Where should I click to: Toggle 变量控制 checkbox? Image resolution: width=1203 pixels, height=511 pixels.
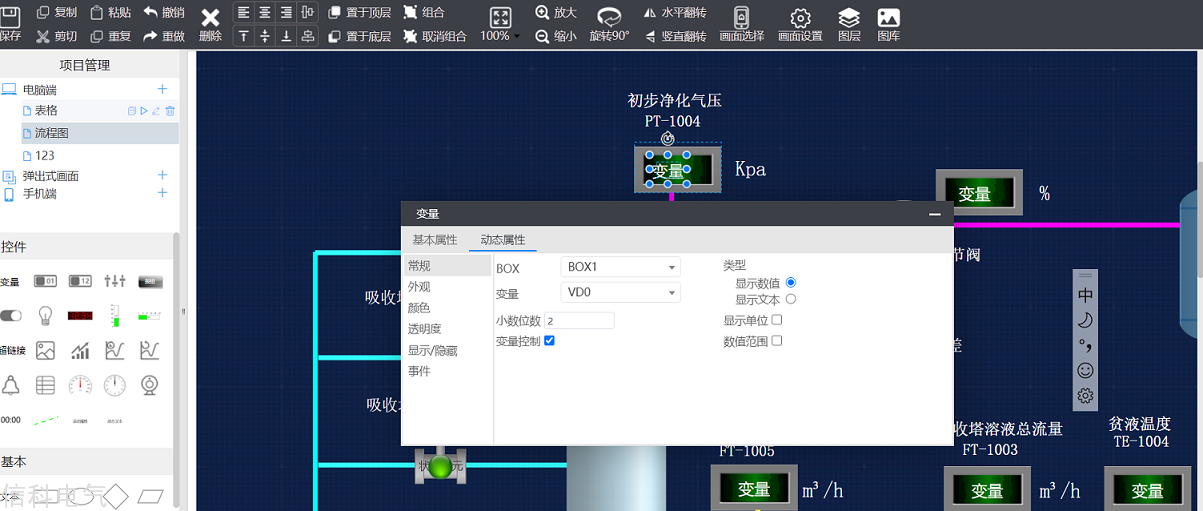point(549,341)
